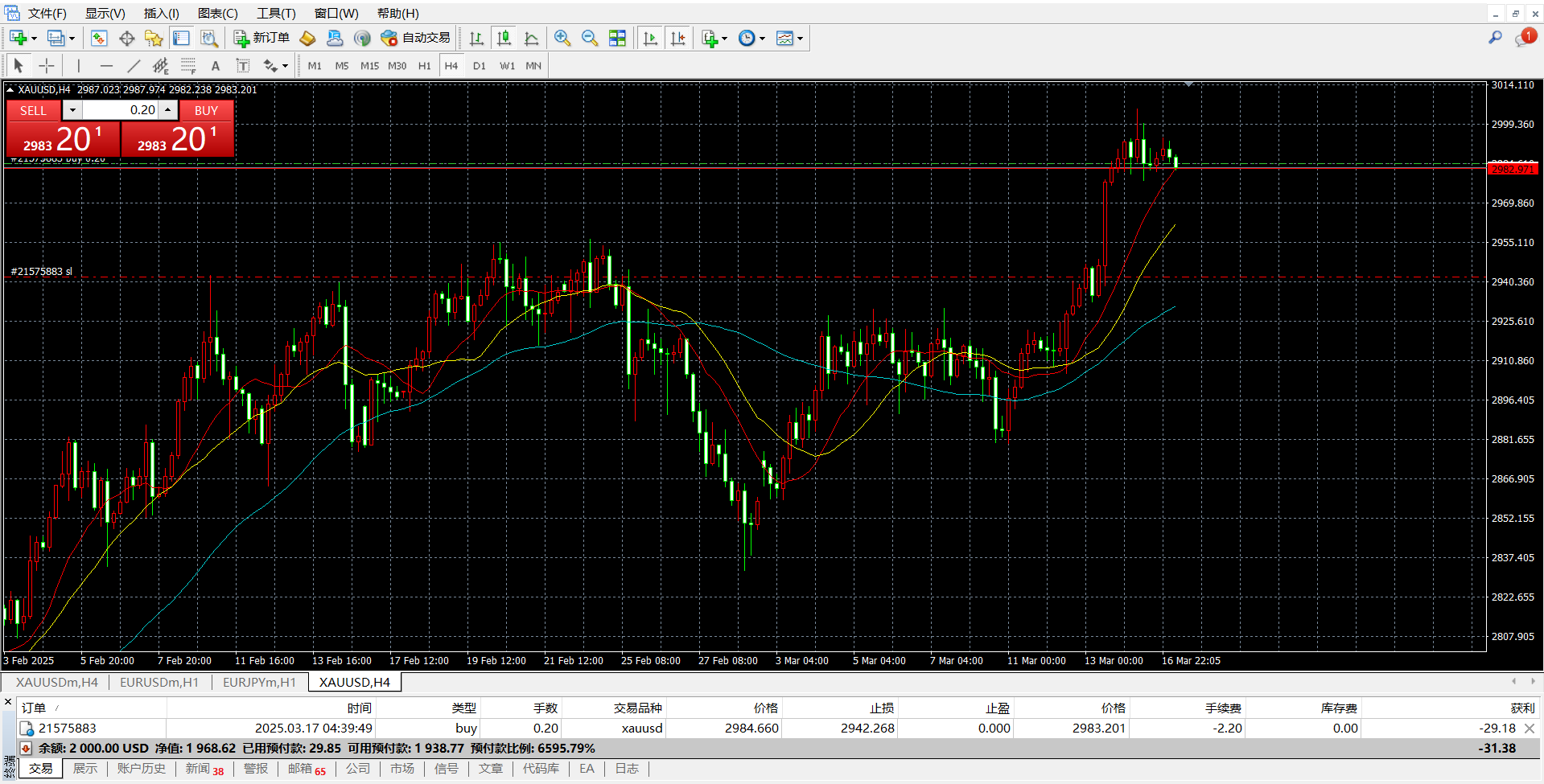Viewport: 1544px width, 784px height.
Task: Open the MQL5 community cloud icon
Action: pyautogui.click(x=335, y=38)
